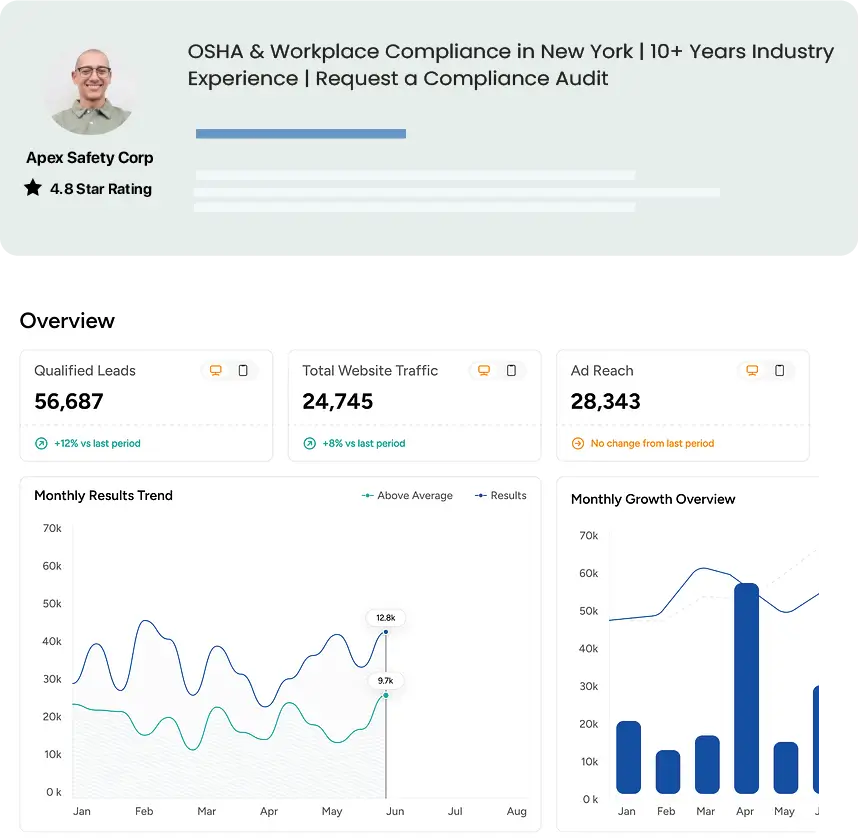Click the Ad Reach card title

tap(602, 371)
